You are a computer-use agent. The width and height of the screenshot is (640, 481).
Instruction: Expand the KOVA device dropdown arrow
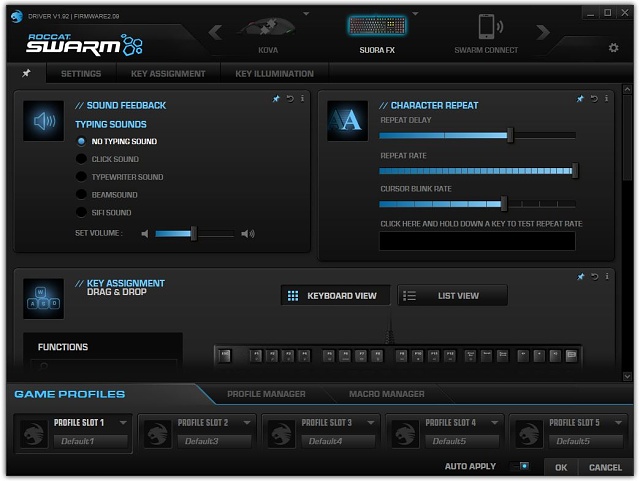(306, 14)
